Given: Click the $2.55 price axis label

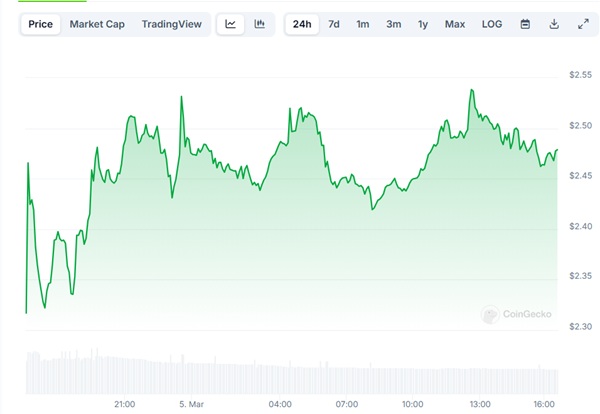Looking at the screenshot, I should (x=580, y=75).
